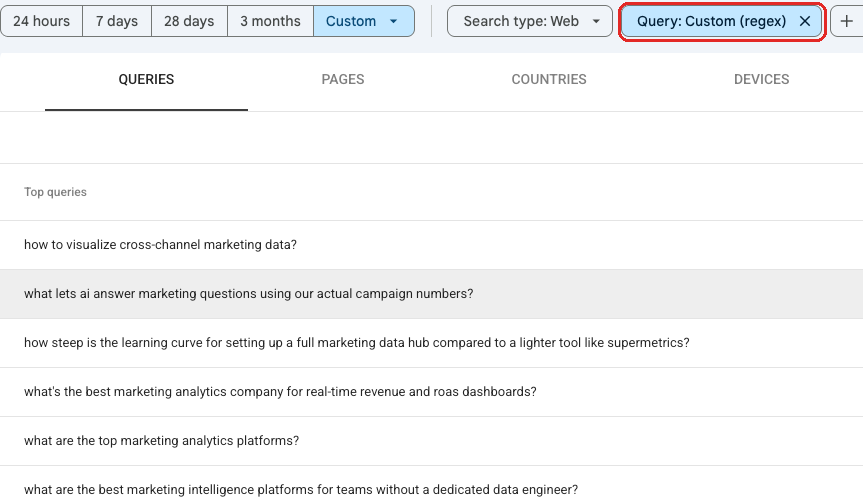Select the 3 months date range
Screen dimensions: 863x500
coord(270,21)
